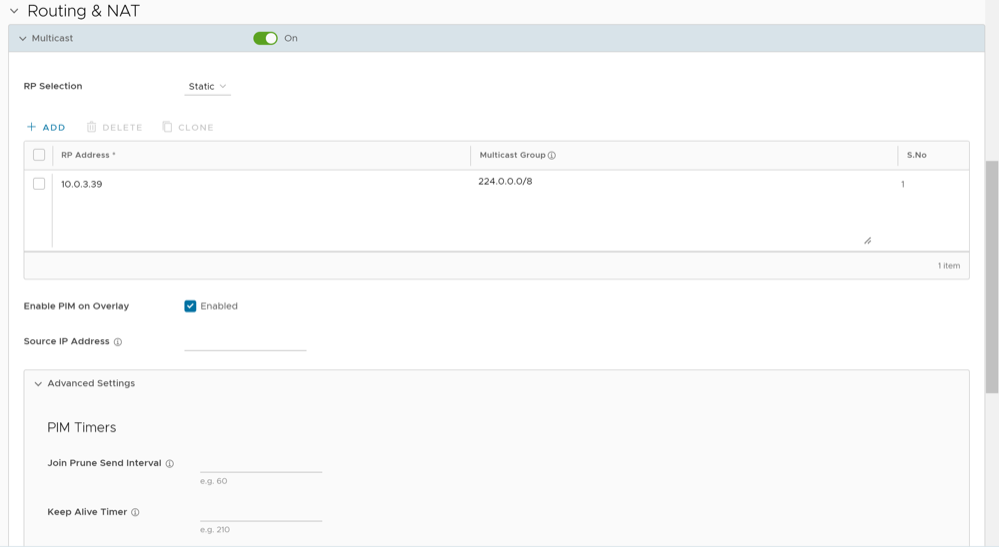The image size is (999, 547).
Task: Open the RP Selection Static dropdown
Action: coord(207,87)
